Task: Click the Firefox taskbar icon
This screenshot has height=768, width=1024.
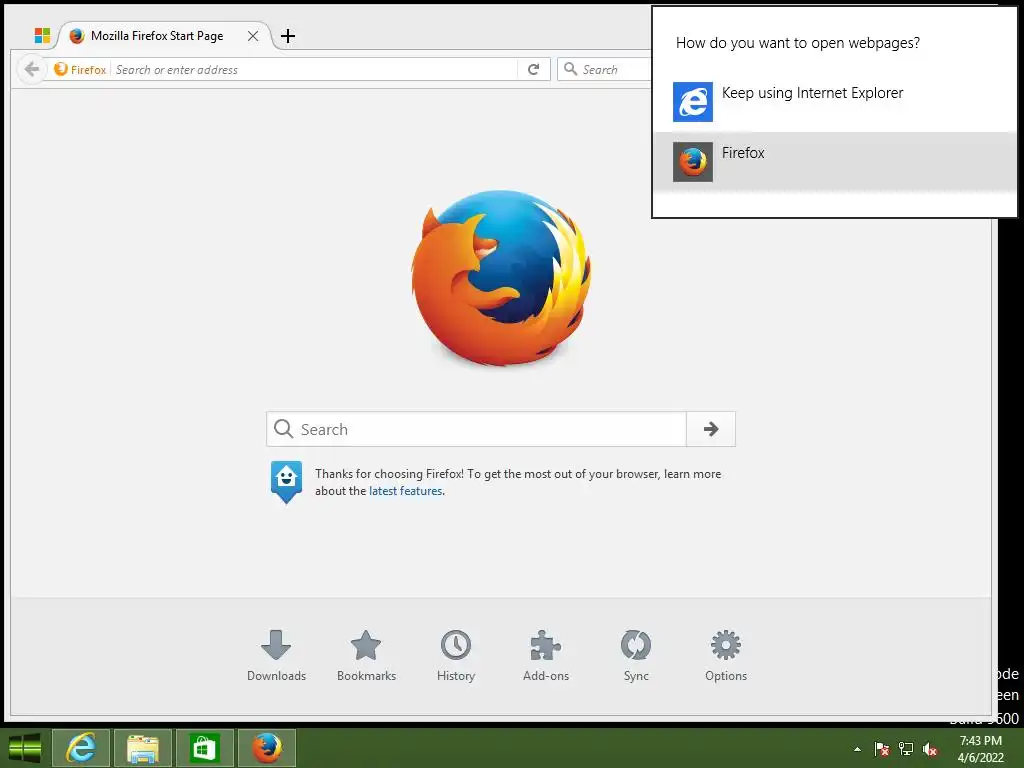Action: pyautogui.click(x=266, y=748)
